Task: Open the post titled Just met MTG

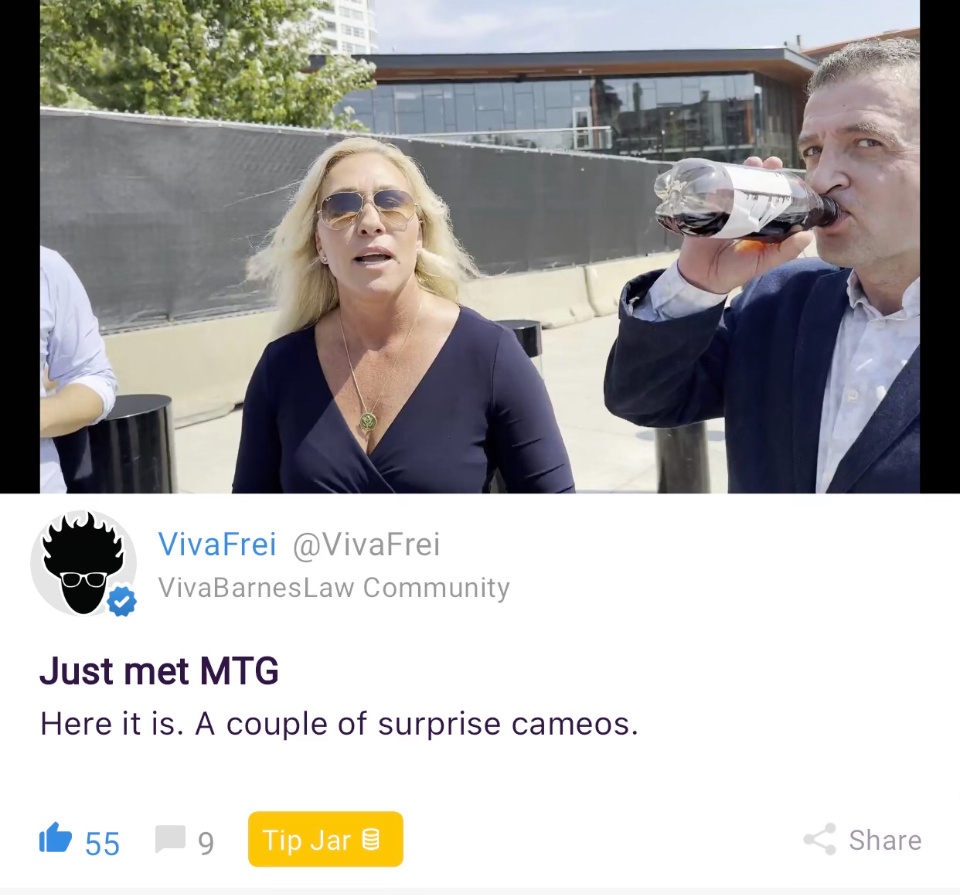Action: [159, 670]
